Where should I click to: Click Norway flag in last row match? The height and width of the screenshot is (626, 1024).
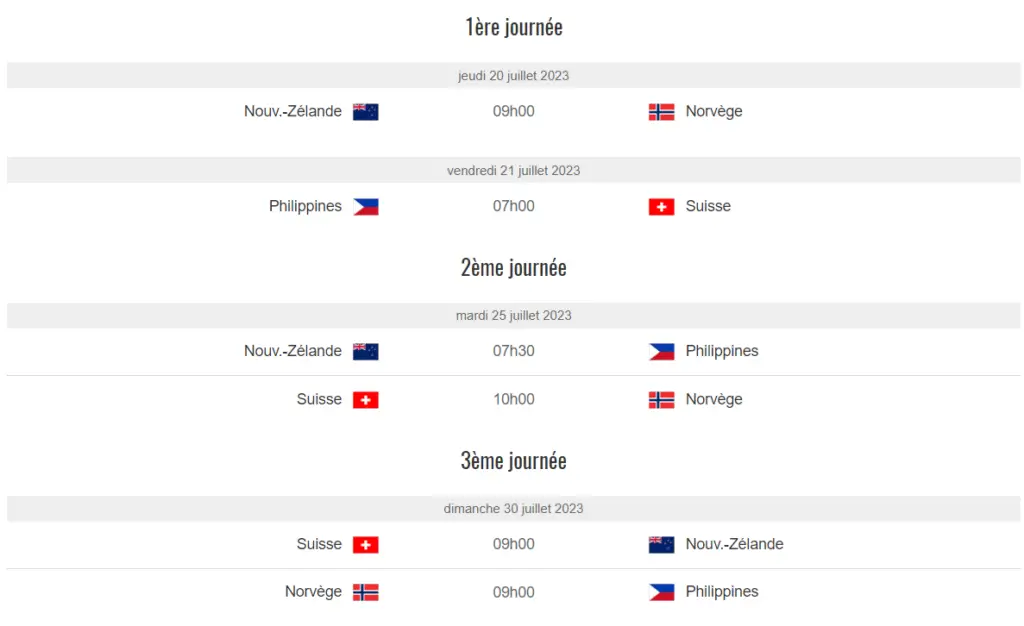tap(365, 592)
